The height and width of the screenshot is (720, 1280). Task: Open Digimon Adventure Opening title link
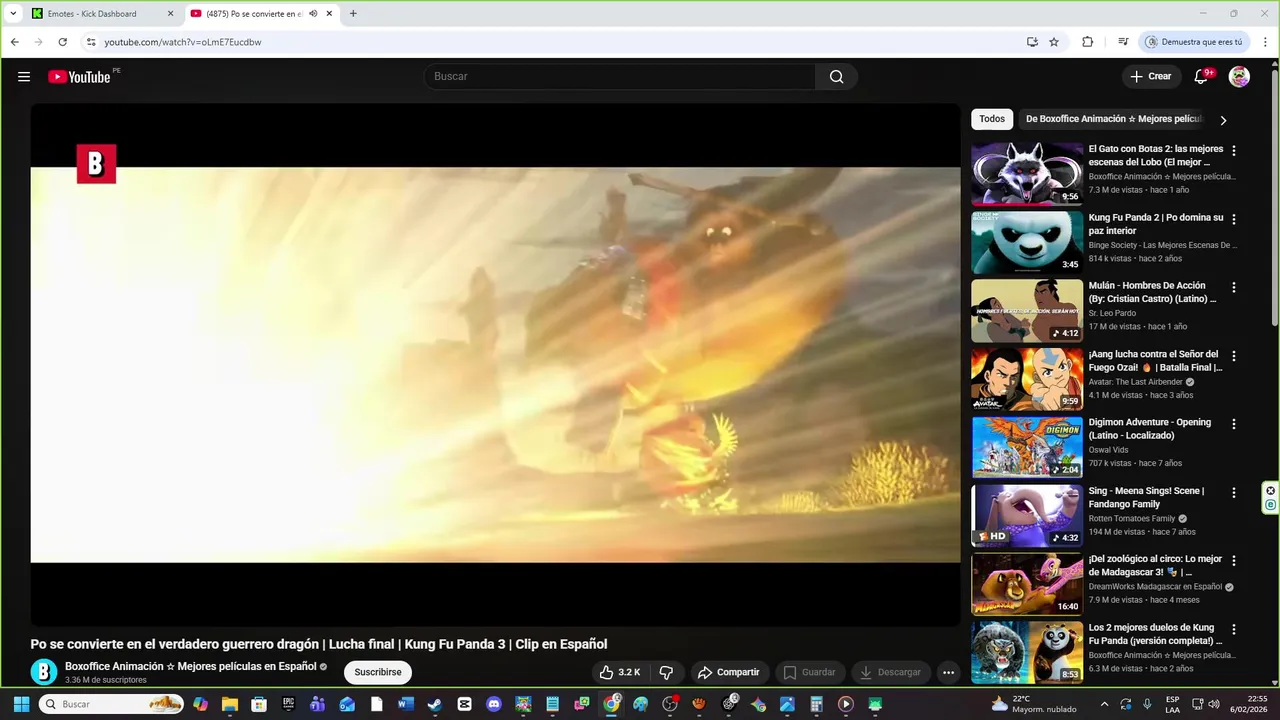(x=1150, y=429)
